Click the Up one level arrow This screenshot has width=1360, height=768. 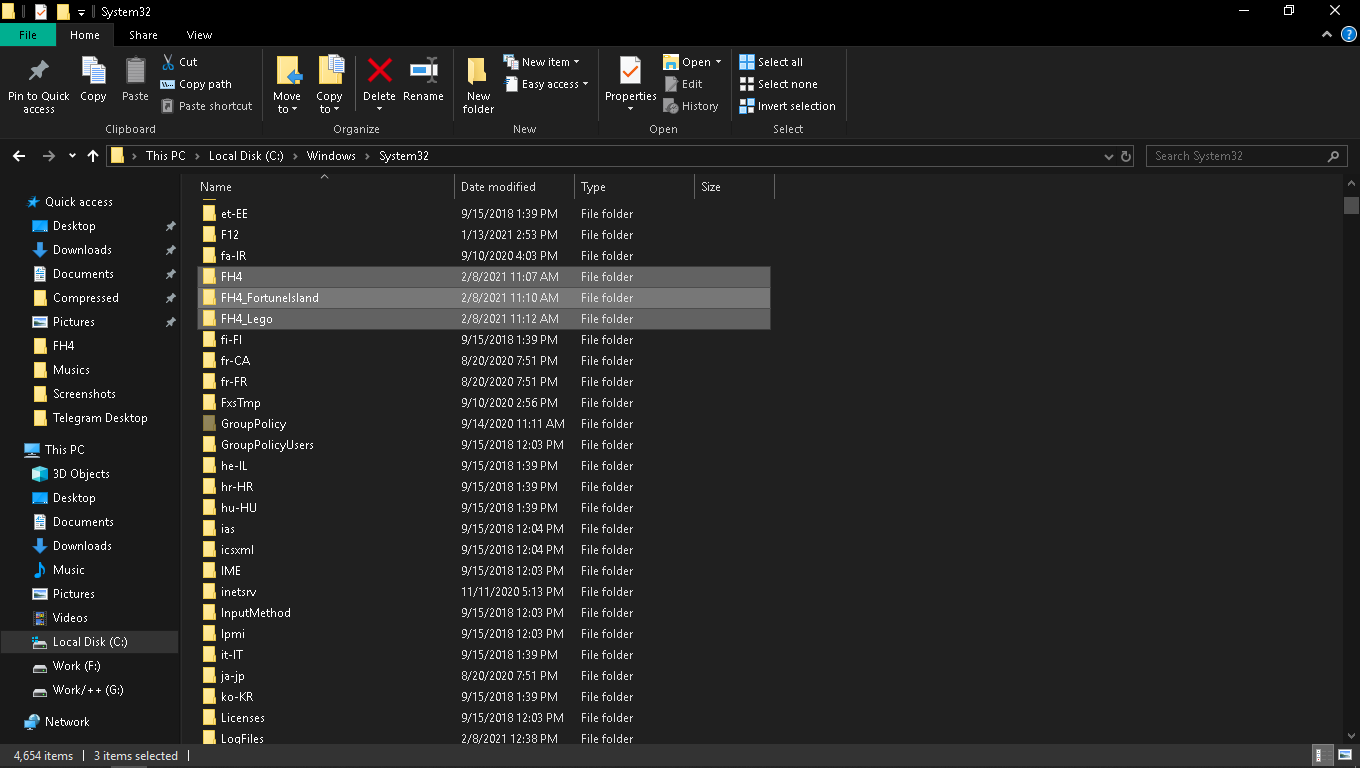point(93,156)
